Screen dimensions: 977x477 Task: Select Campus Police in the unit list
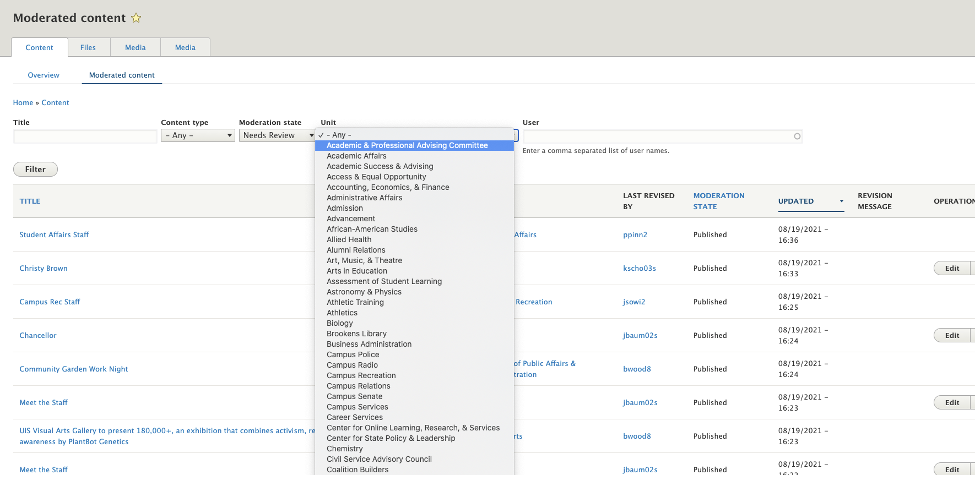pos(352,355)
